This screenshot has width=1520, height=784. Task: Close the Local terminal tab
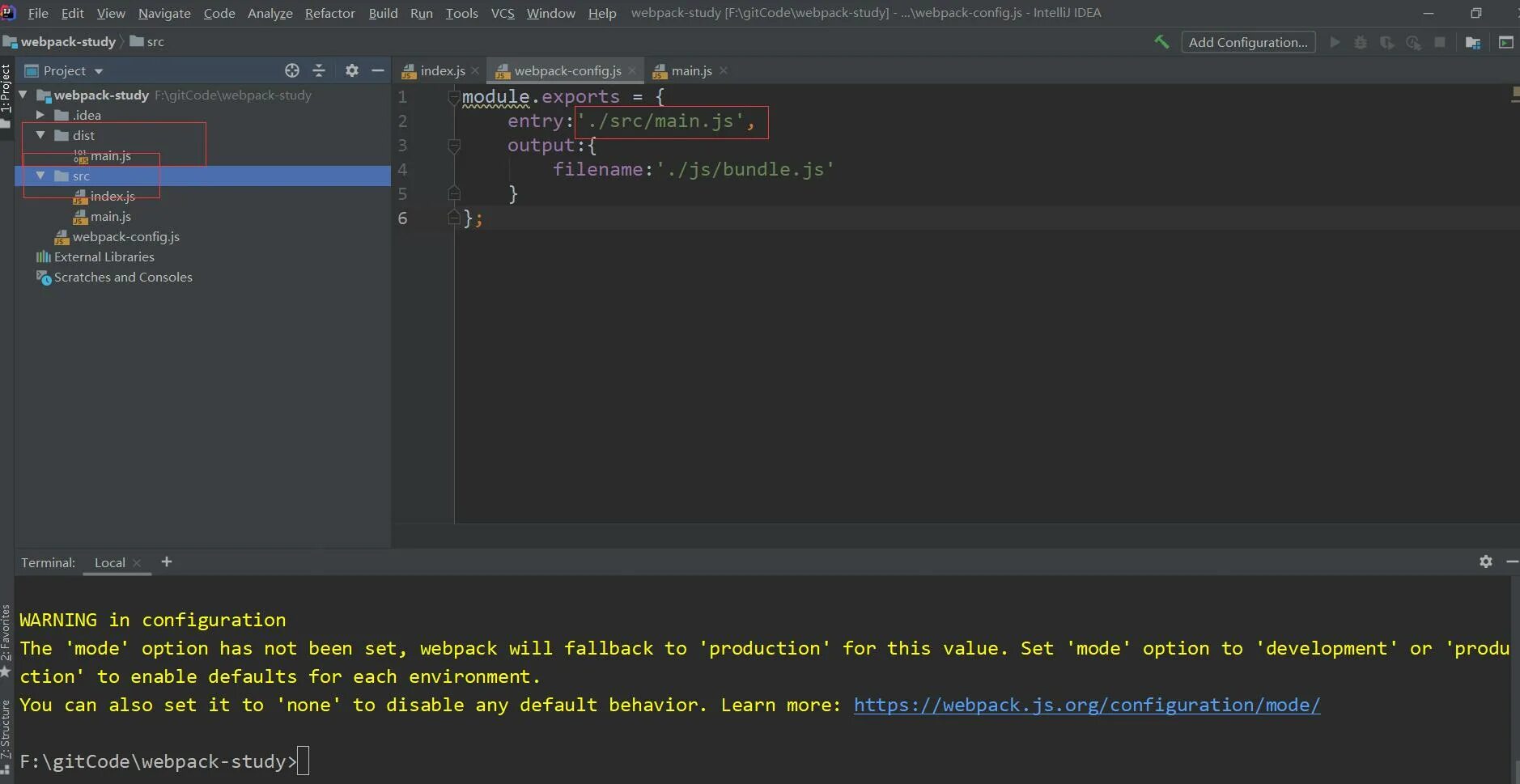coord(137,563)
